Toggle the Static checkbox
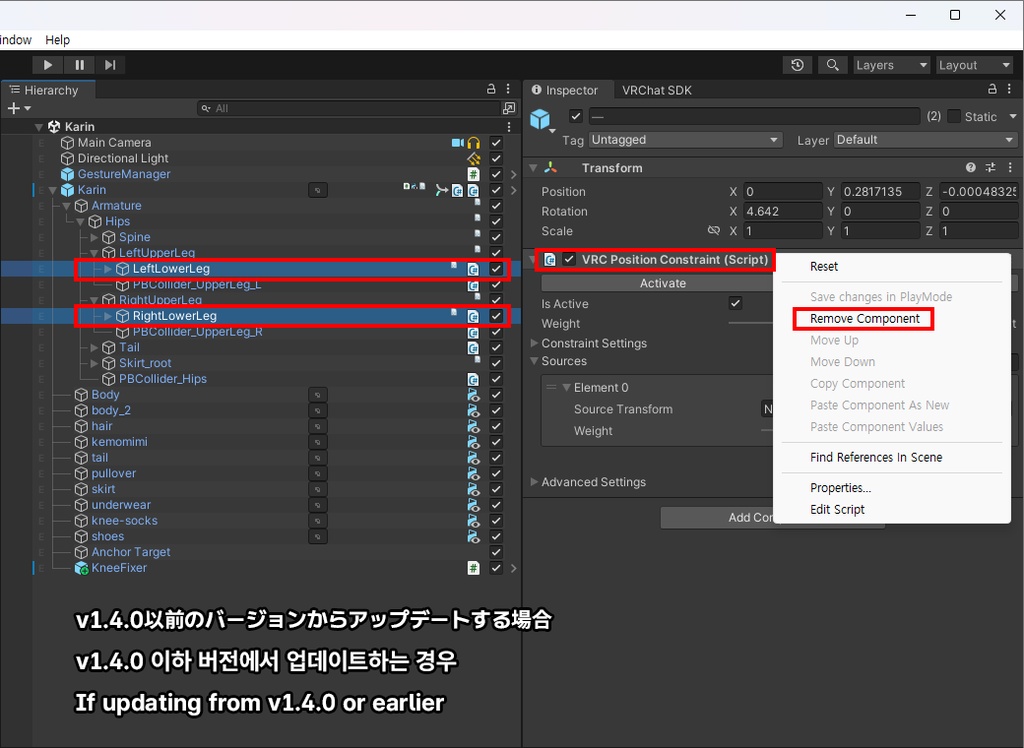 (x=954, y=116)
